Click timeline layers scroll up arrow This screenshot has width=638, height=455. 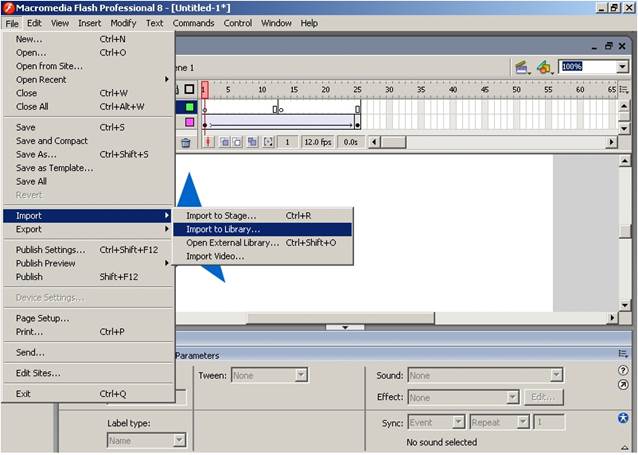point(624,107)
